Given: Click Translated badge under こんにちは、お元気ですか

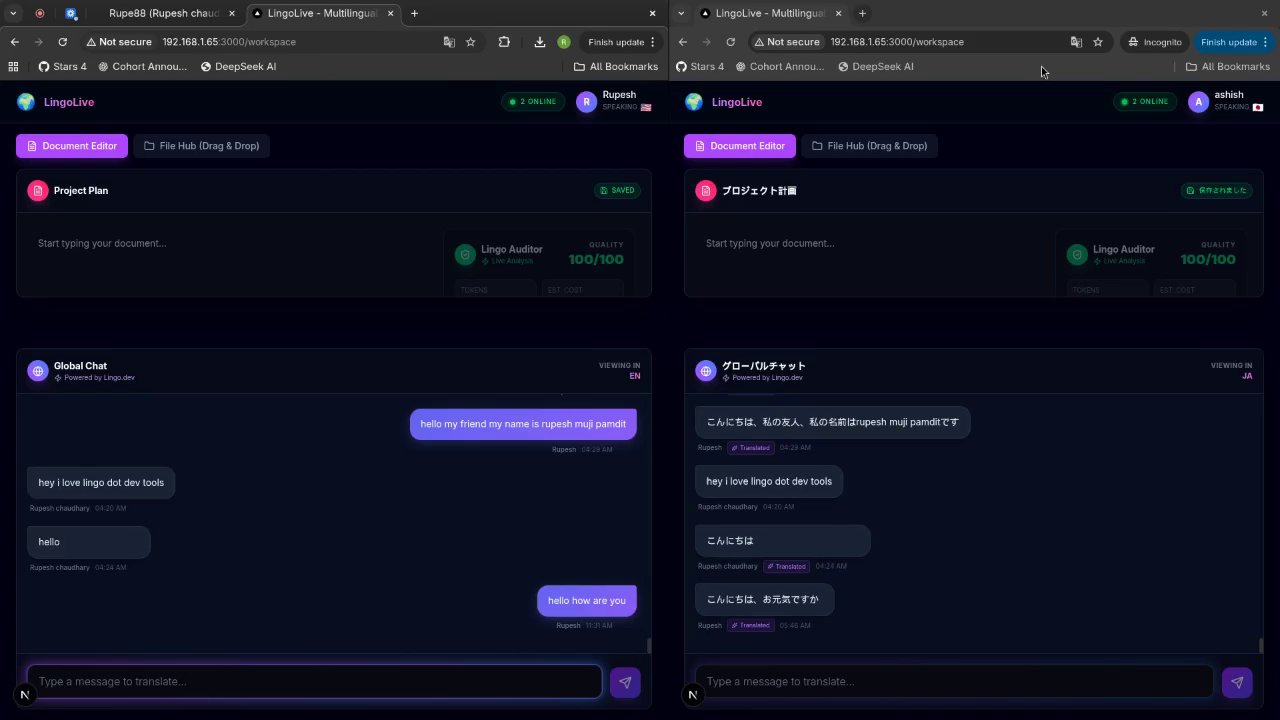Looking at the screenshot, I should point(750,625).
